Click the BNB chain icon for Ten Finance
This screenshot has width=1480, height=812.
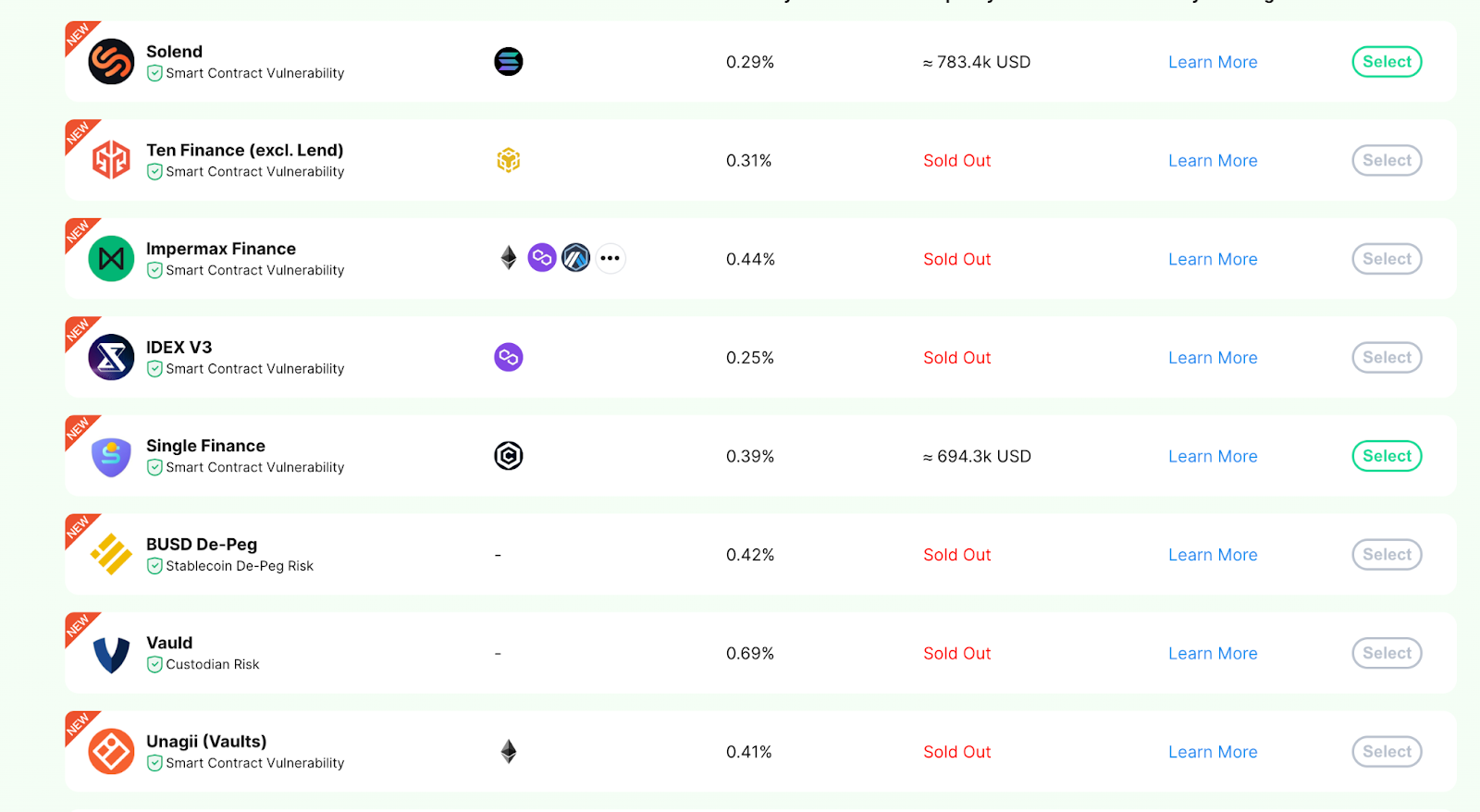[509, 160]
